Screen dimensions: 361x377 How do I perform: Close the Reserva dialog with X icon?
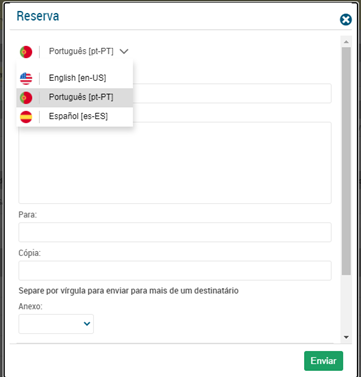[x=346, y=20]
